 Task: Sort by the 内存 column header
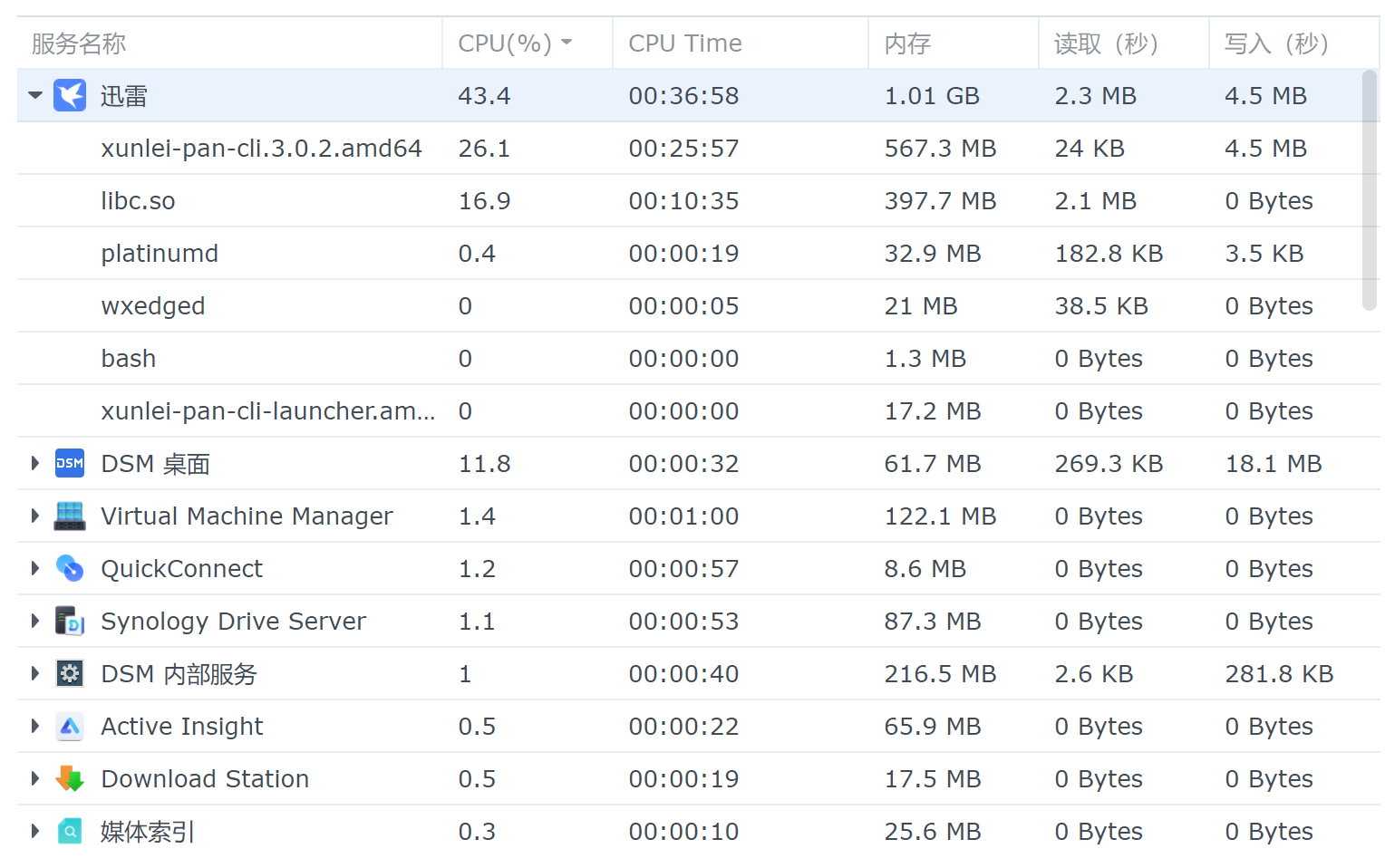[907, 43]
